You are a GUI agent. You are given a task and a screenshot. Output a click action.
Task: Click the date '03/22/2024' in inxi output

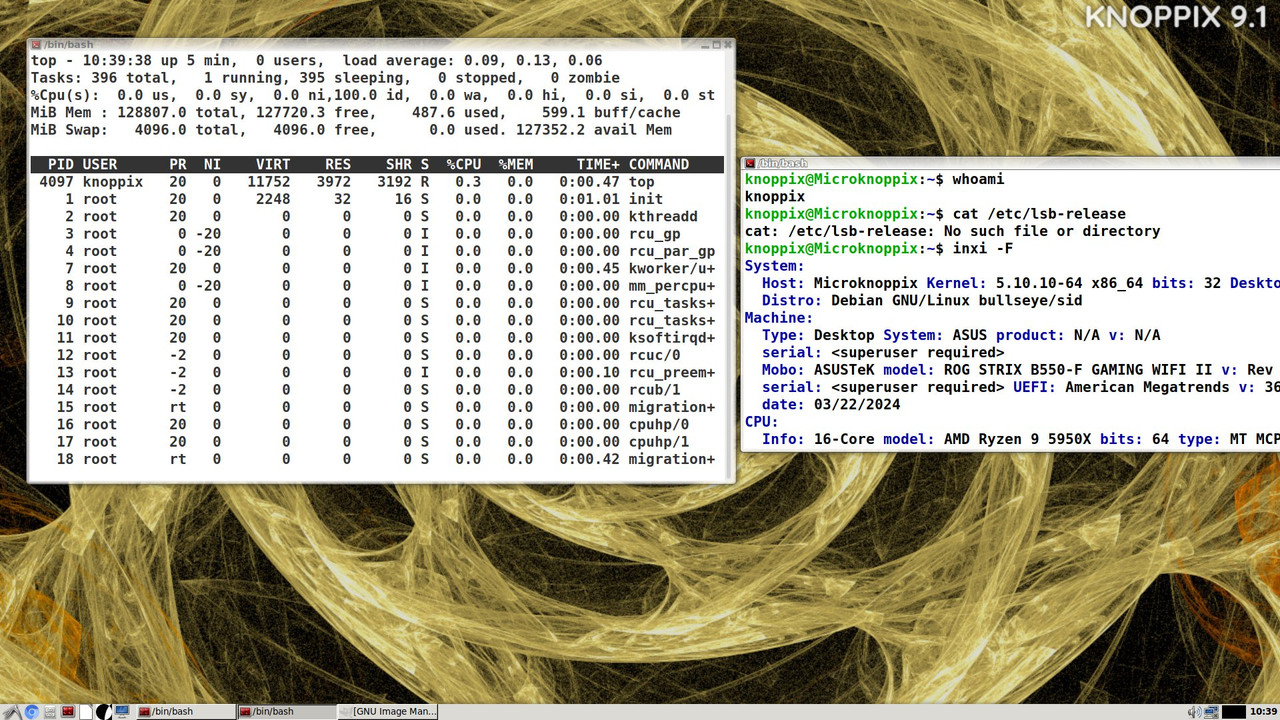pos(857,405)
